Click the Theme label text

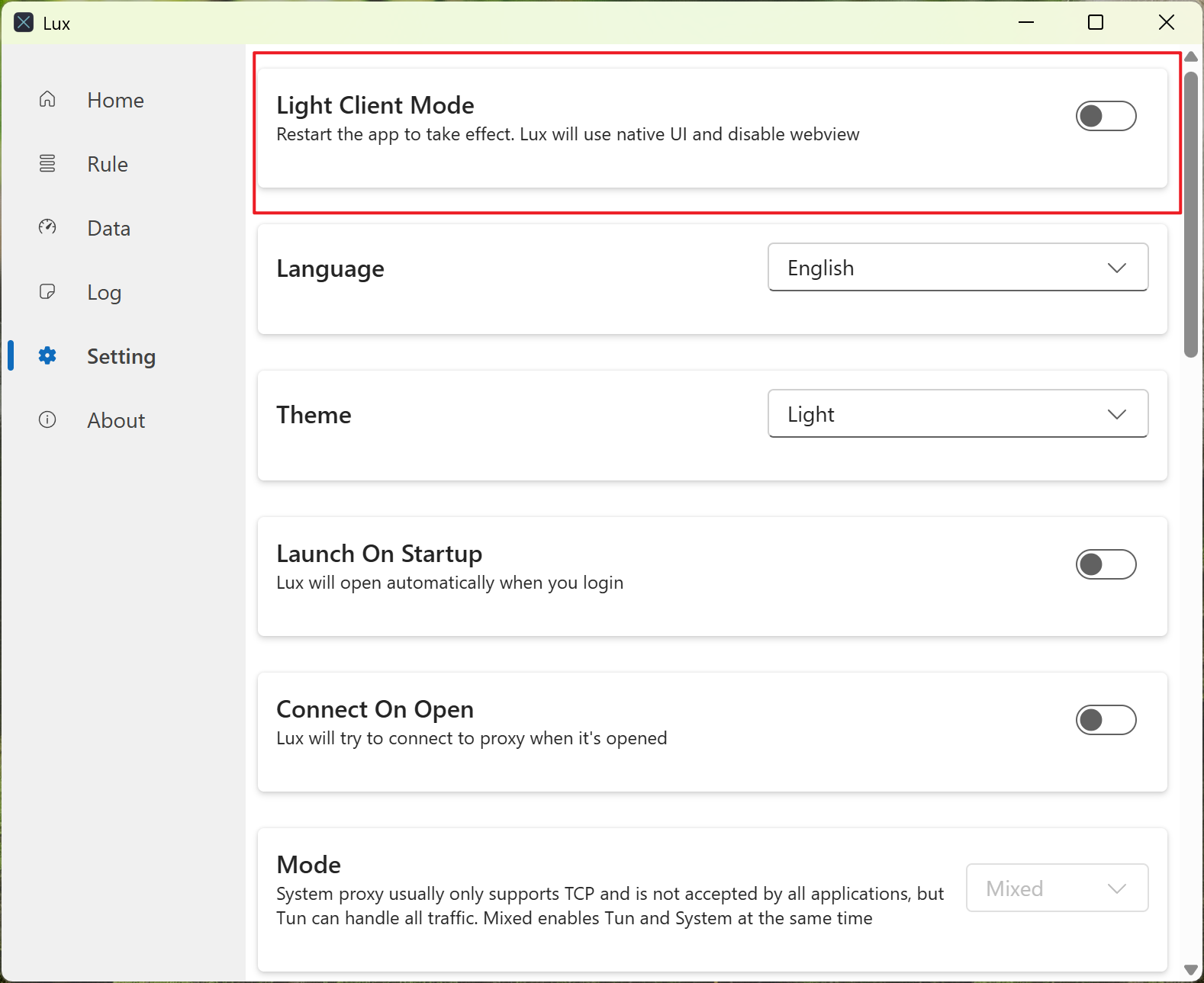click(x=314, y=415)
